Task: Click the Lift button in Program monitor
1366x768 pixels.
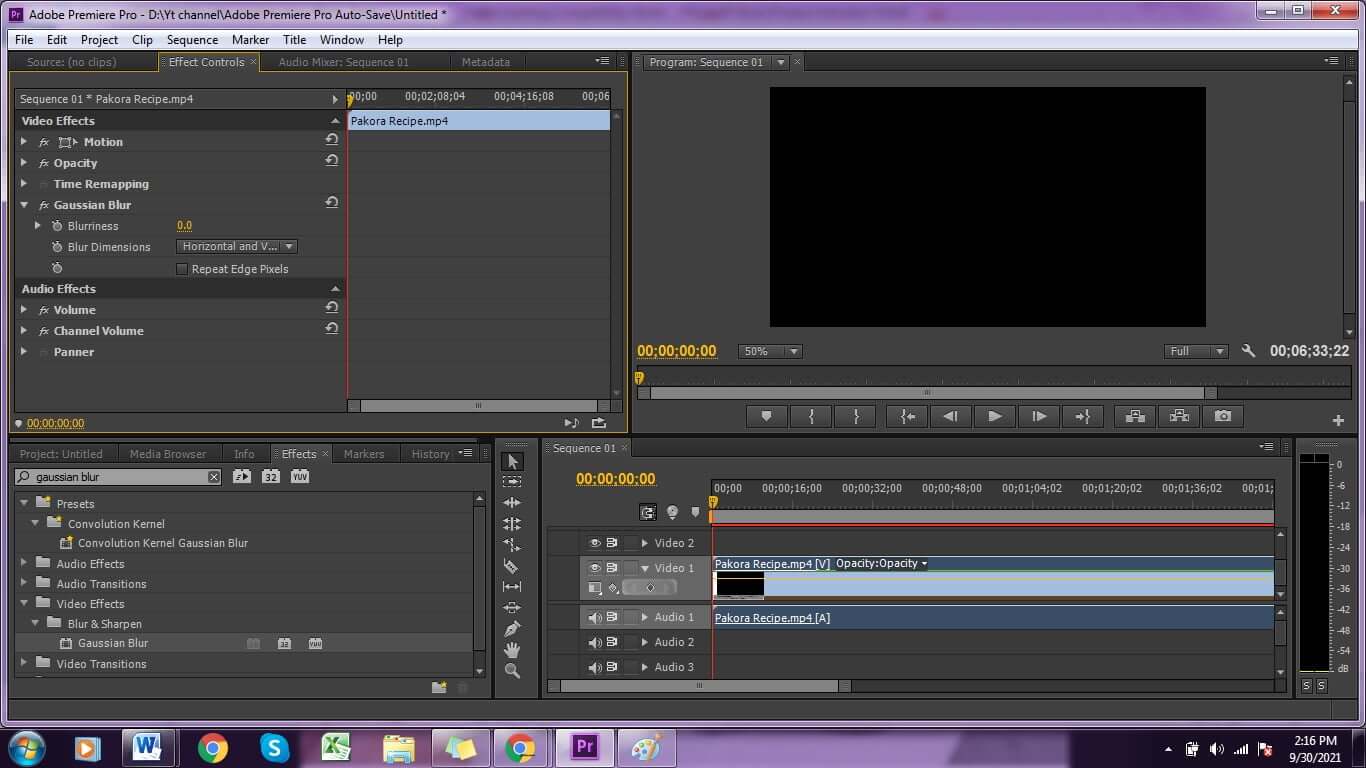Action: point(1135,416)
